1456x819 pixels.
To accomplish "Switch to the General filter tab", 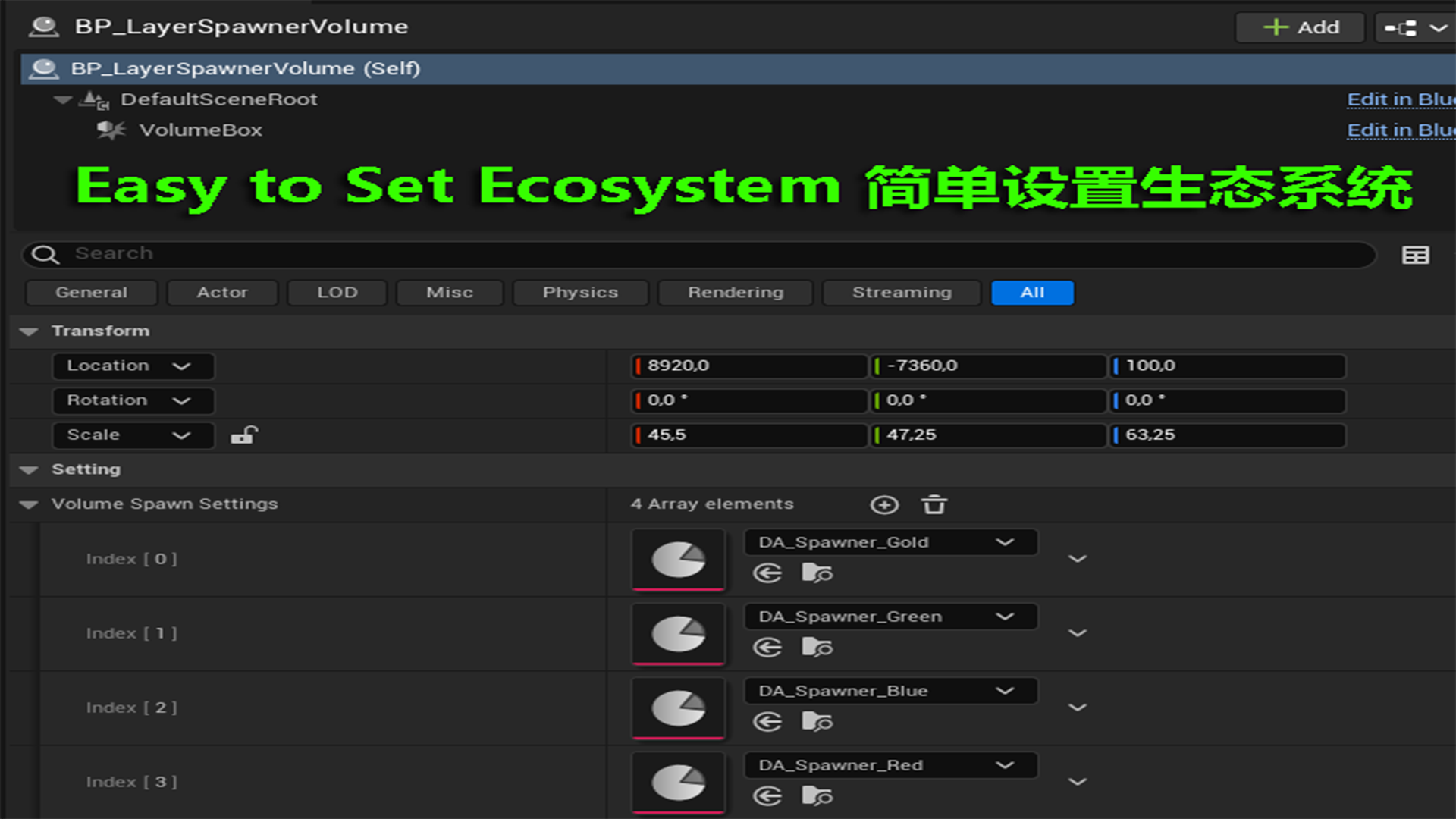I will click(x=91, y=293).
